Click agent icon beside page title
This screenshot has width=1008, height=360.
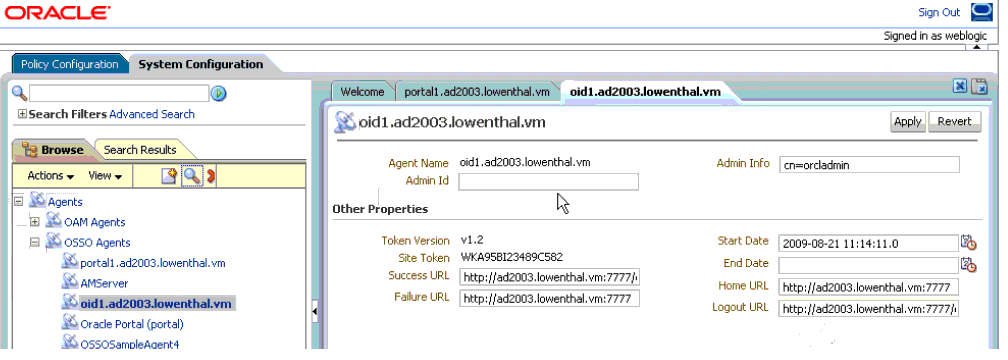click(346, 122)
